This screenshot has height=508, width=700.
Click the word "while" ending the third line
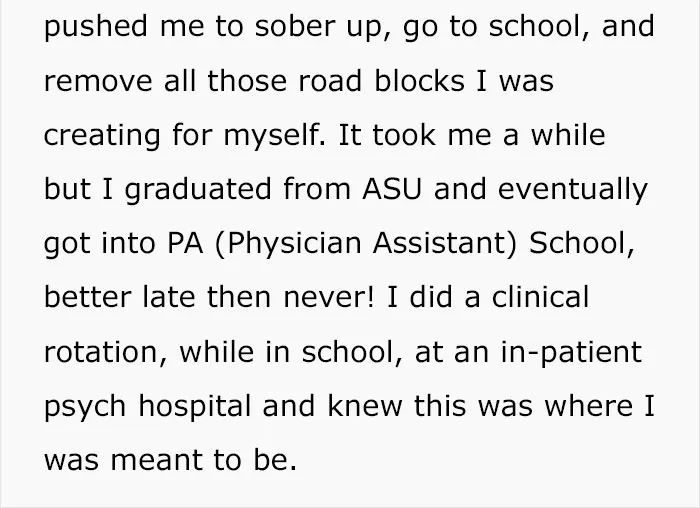[x=567, y=135]
